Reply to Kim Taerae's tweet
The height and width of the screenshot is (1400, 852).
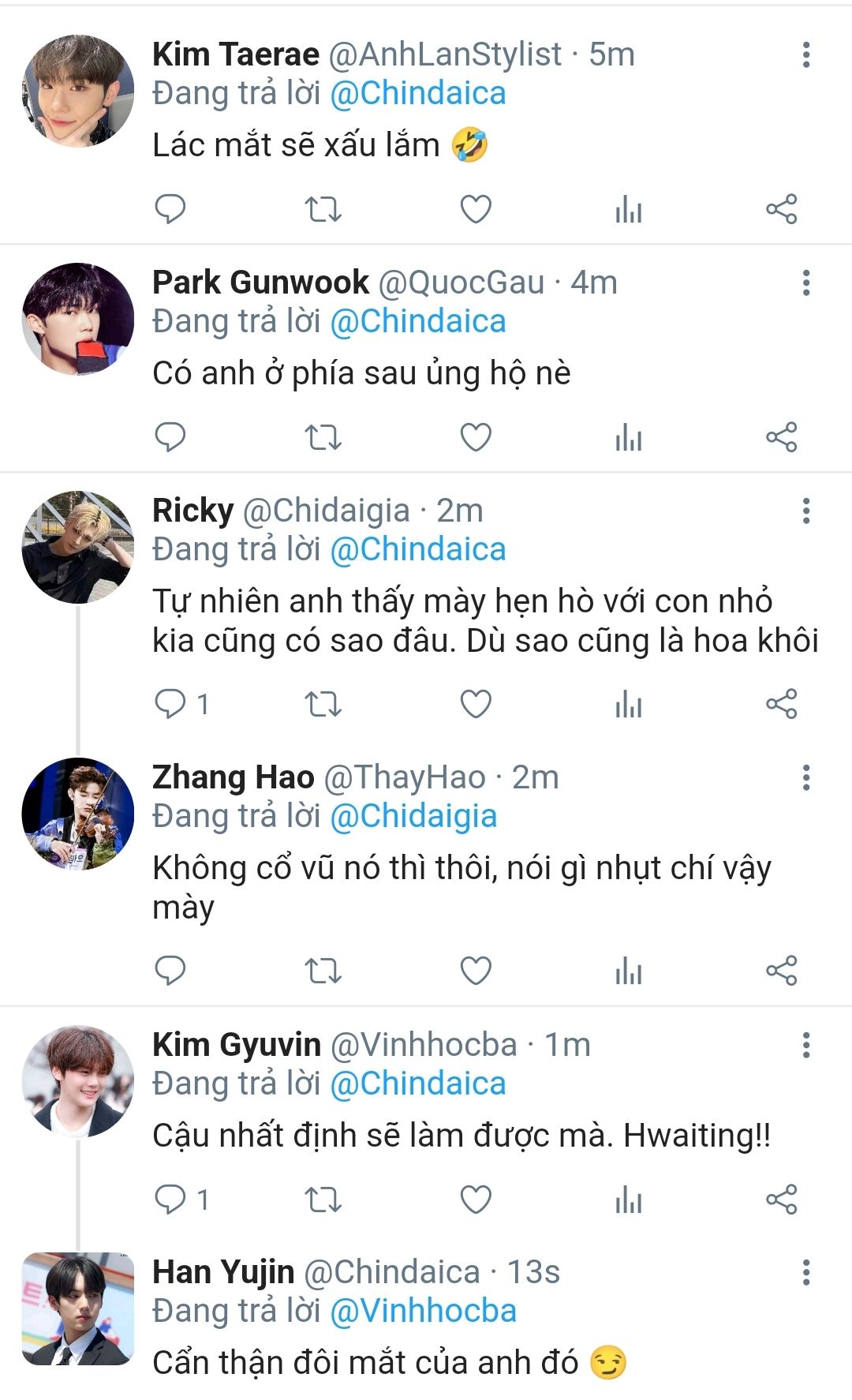pos(170,209)
